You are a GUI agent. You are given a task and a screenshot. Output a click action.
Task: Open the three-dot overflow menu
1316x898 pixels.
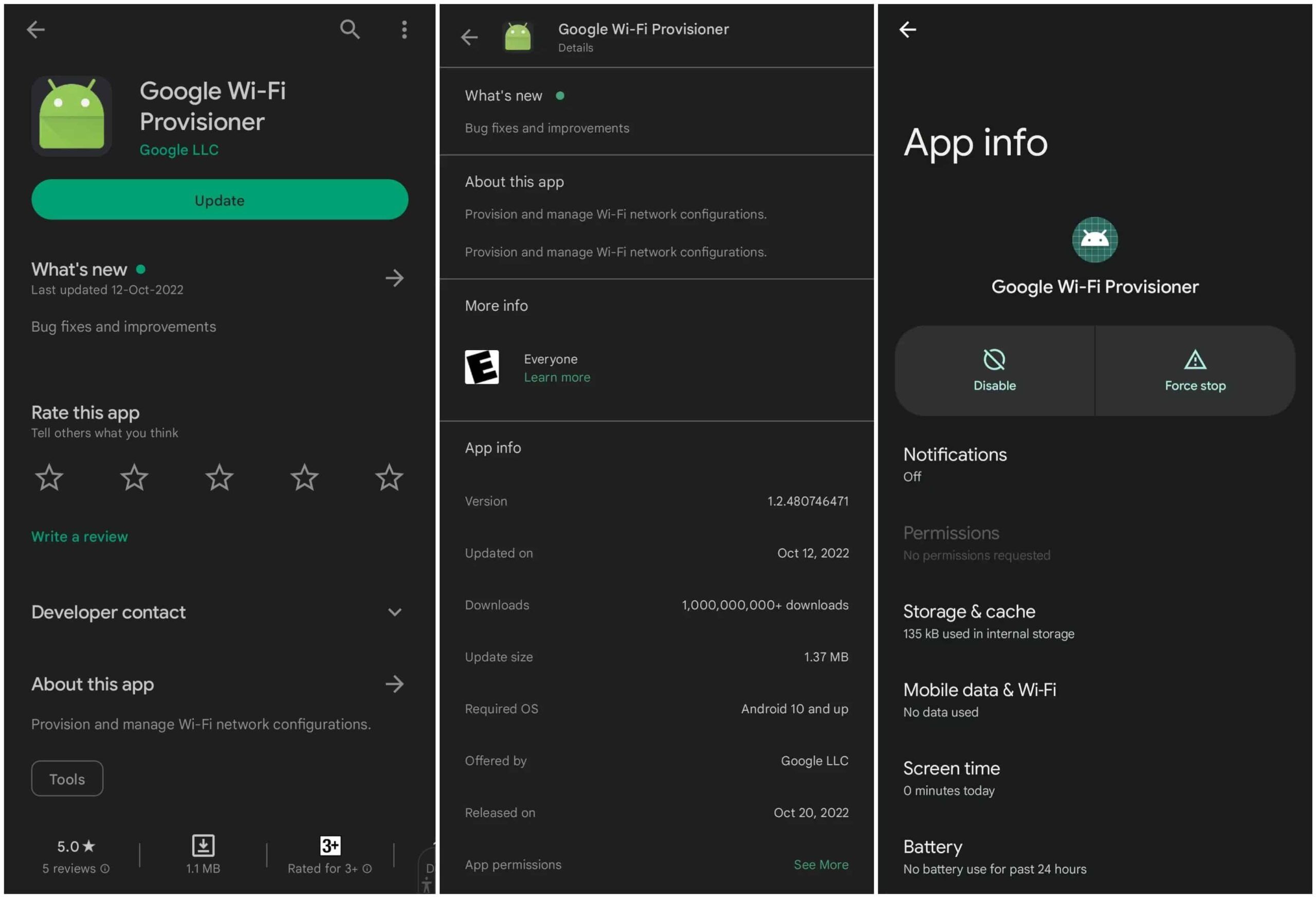pyautogui.click(x=404, y=29)
